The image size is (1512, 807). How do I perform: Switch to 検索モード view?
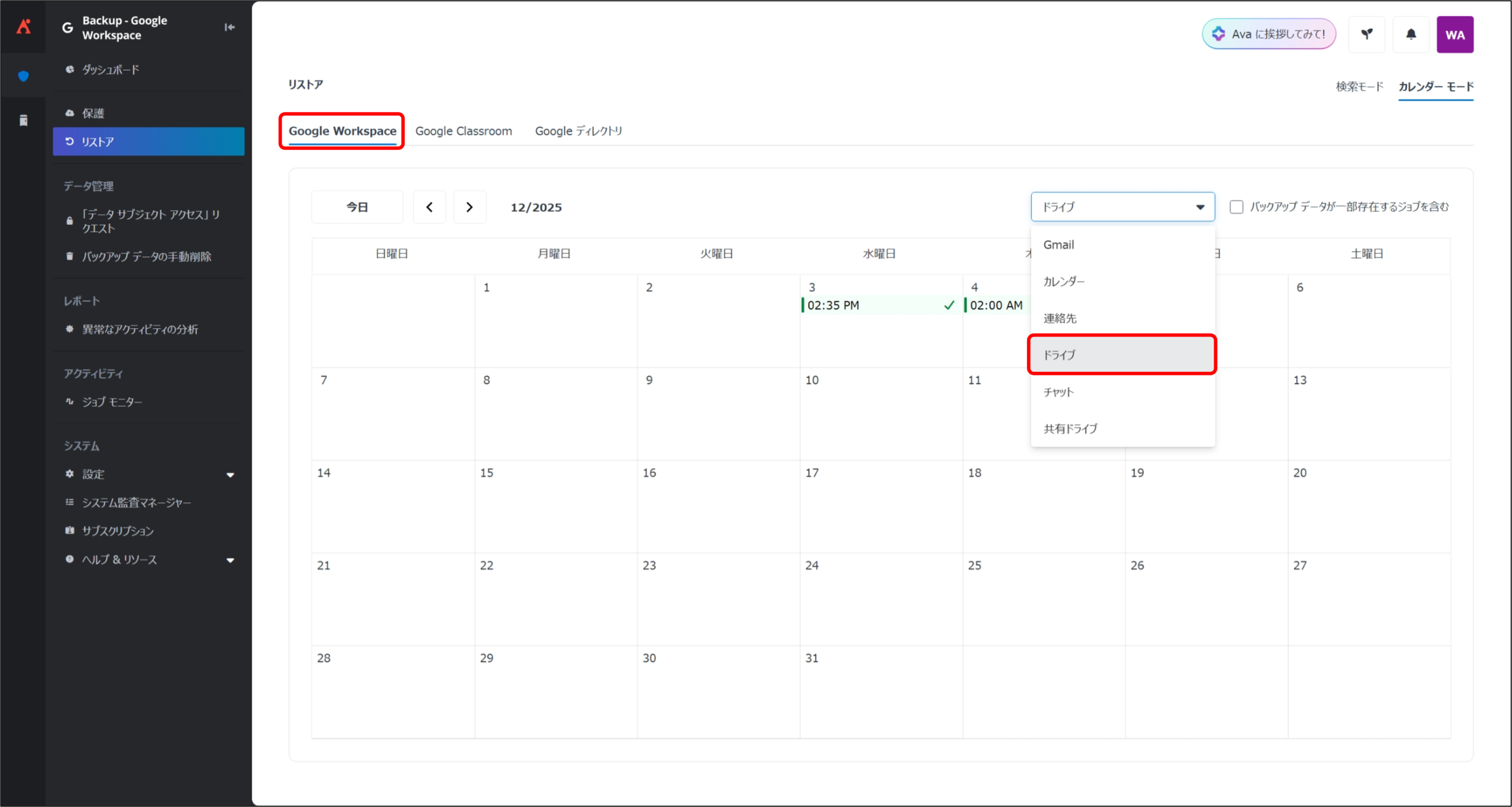coord(1359,87)
